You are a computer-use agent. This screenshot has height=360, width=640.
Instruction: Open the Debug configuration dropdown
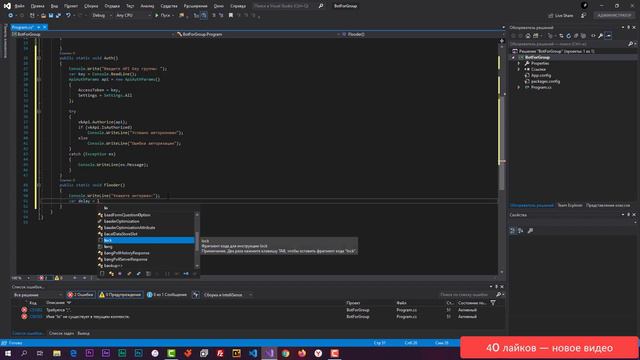click(102, 16)
